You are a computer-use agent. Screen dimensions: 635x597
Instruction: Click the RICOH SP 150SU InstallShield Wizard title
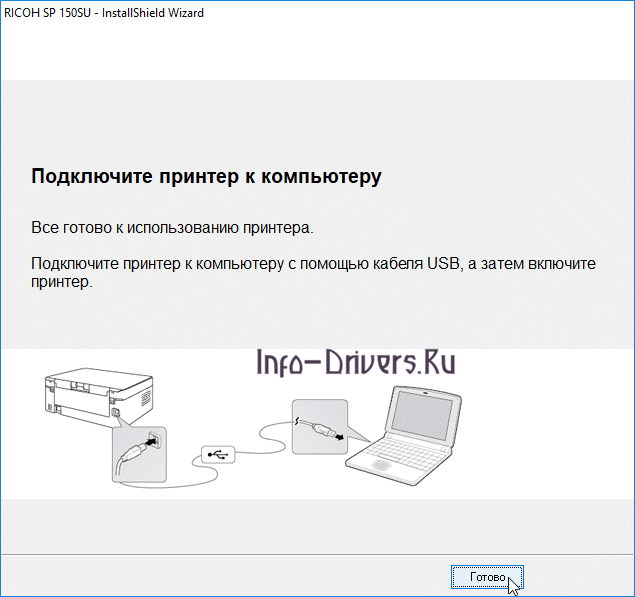coord(104,13)
